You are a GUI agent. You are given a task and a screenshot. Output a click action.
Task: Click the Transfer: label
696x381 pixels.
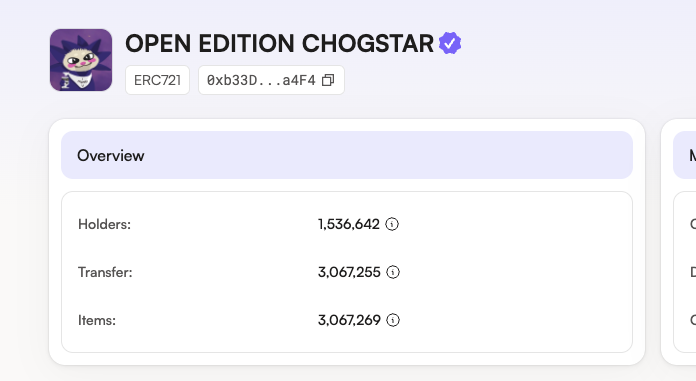(105, 272)
